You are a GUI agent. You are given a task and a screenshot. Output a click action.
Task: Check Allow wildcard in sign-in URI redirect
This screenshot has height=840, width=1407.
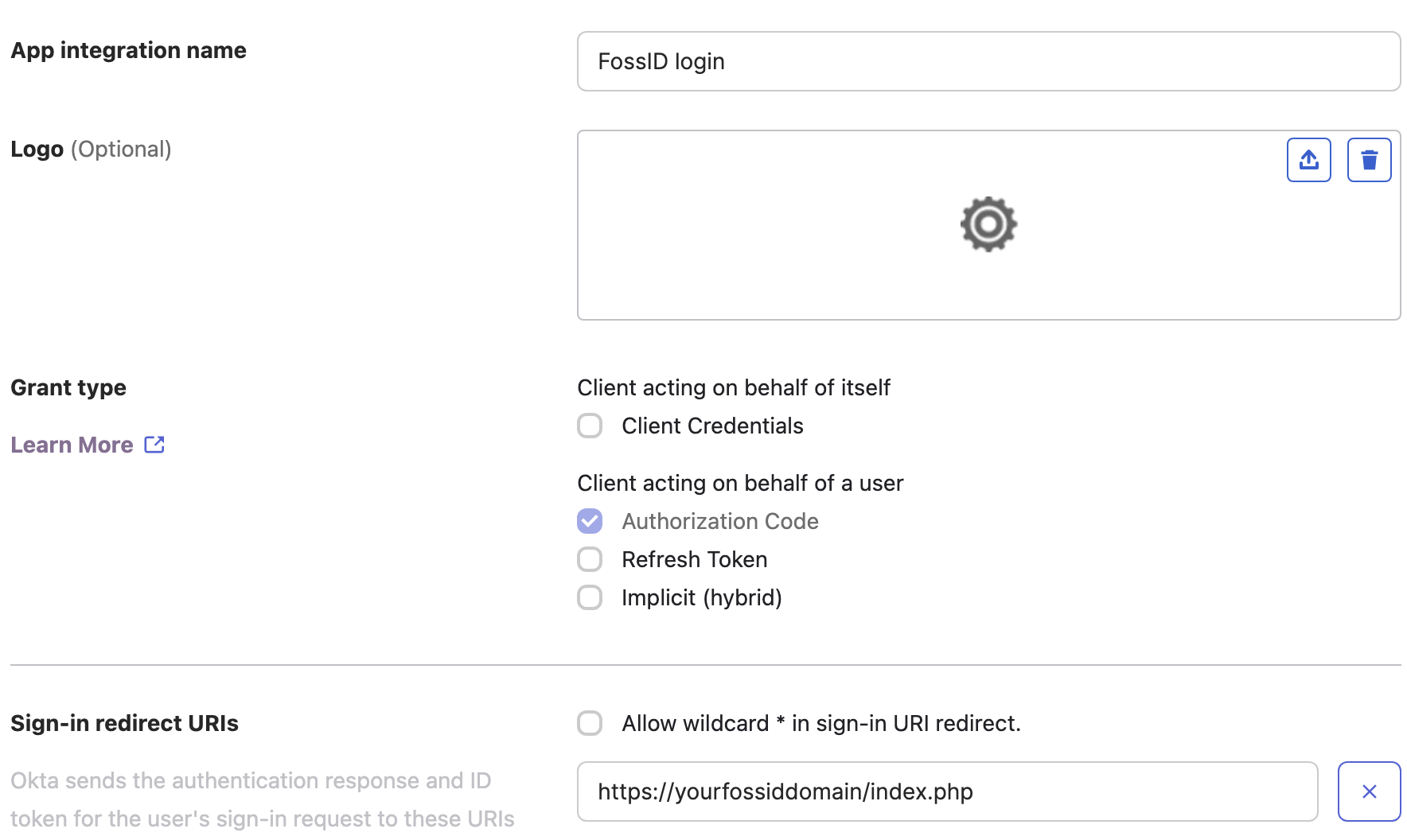point(590,723)
